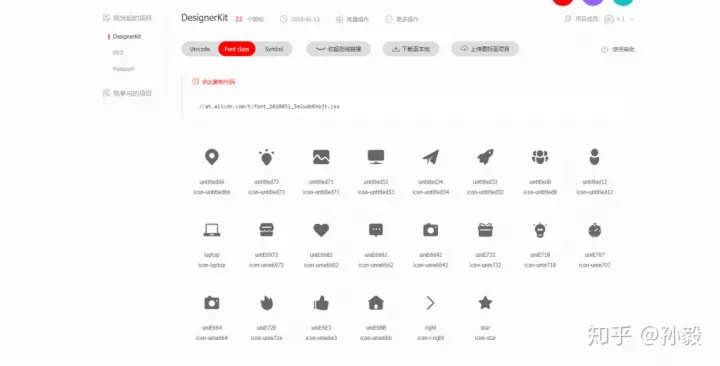
Task: Choose the stopwatch icon uniE707
Action: pyautogui.click(x=595, y=230)
